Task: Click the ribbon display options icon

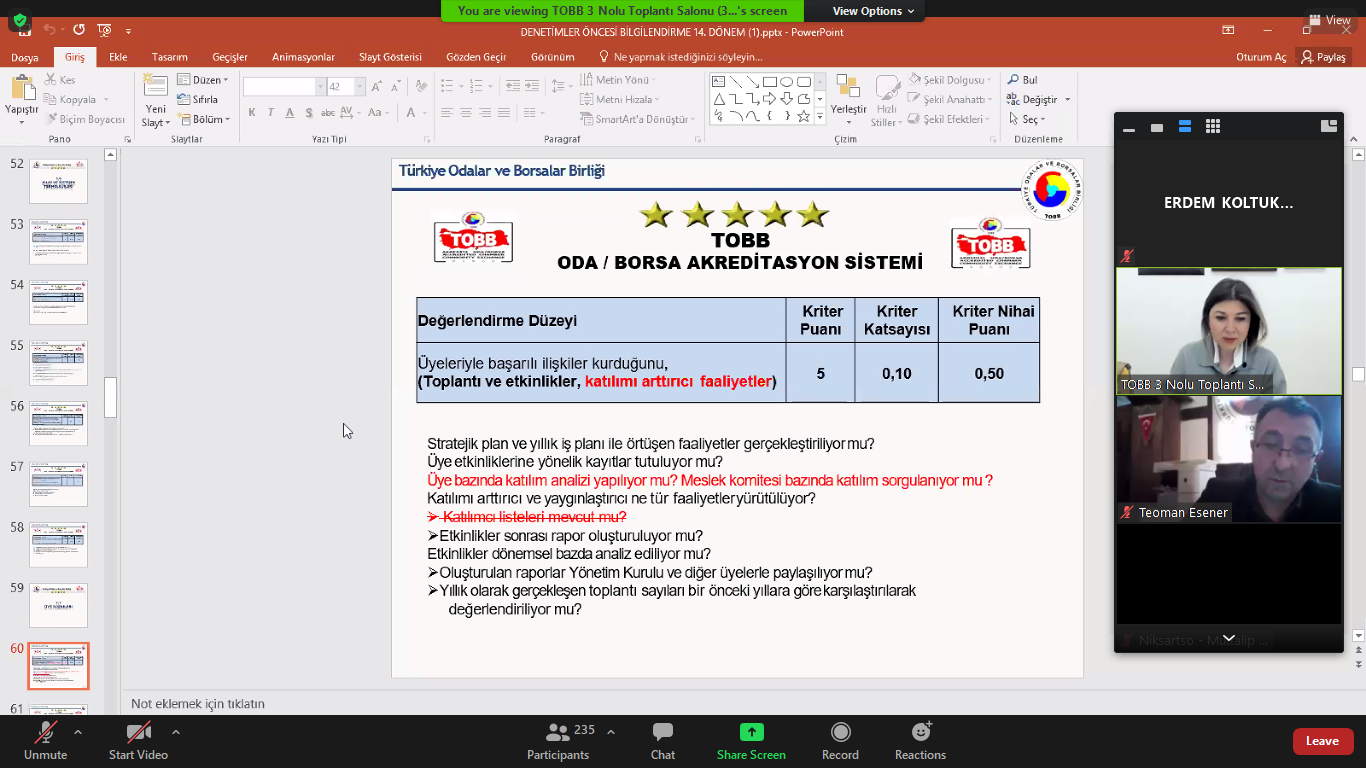Action: pos(1228,31)
